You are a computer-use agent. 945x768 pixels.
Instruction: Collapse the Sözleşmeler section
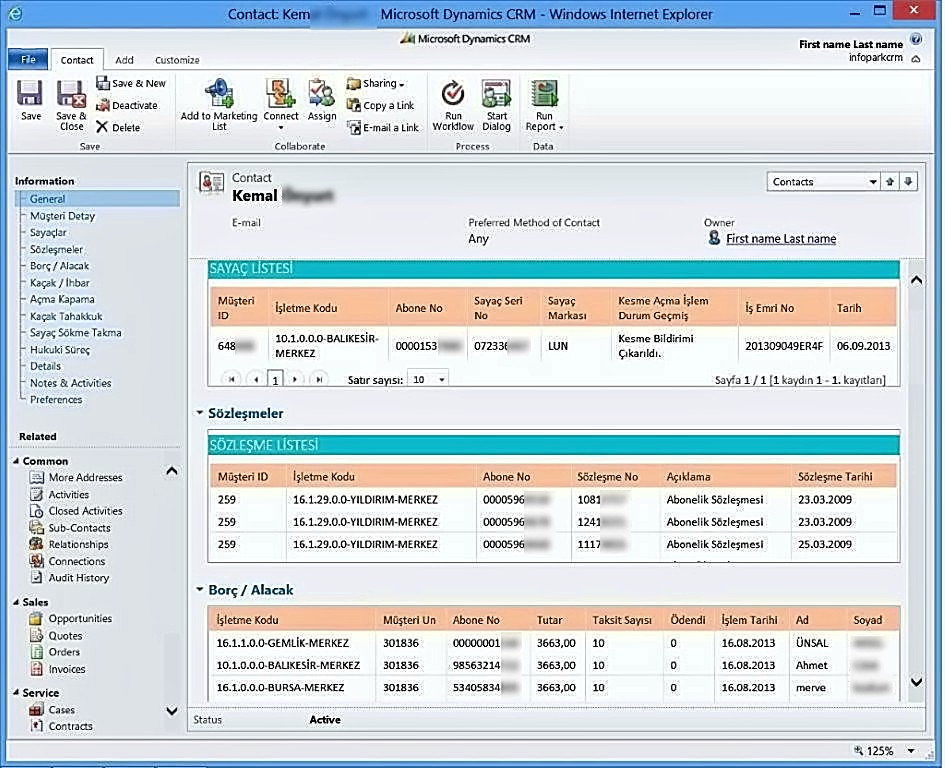(x=199, y=413)
